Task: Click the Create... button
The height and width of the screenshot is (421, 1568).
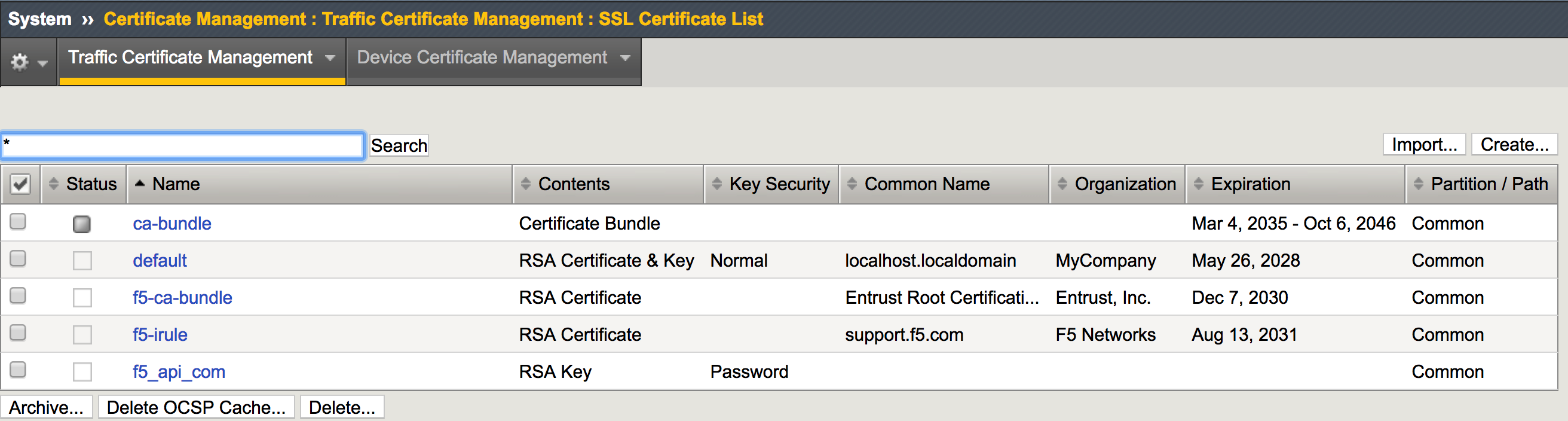Action: point(1514,144)
